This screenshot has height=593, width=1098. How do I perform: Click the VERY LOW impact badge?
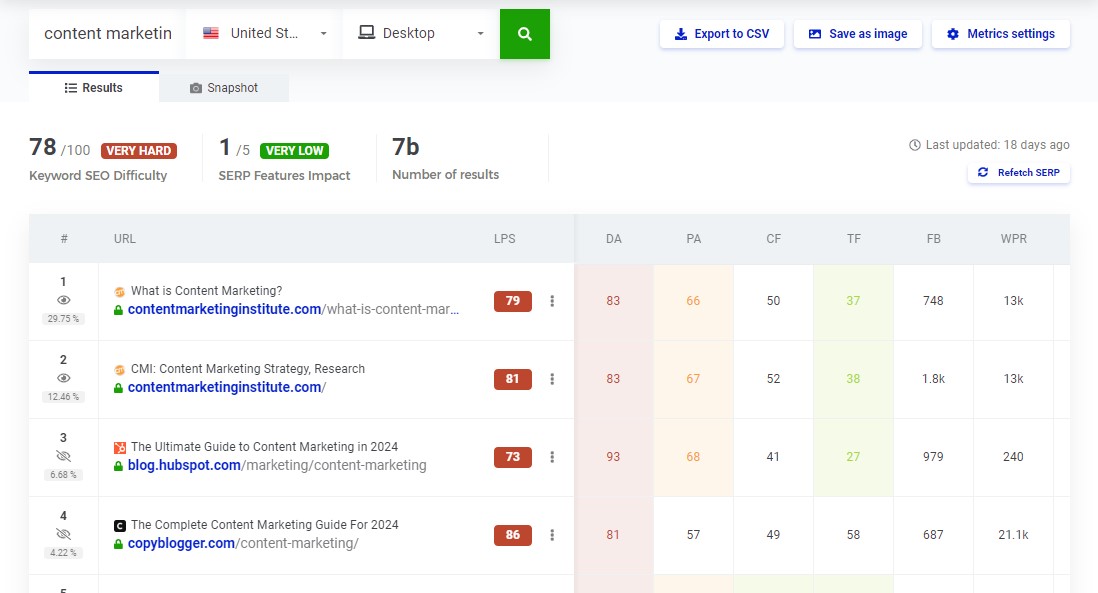294,151
